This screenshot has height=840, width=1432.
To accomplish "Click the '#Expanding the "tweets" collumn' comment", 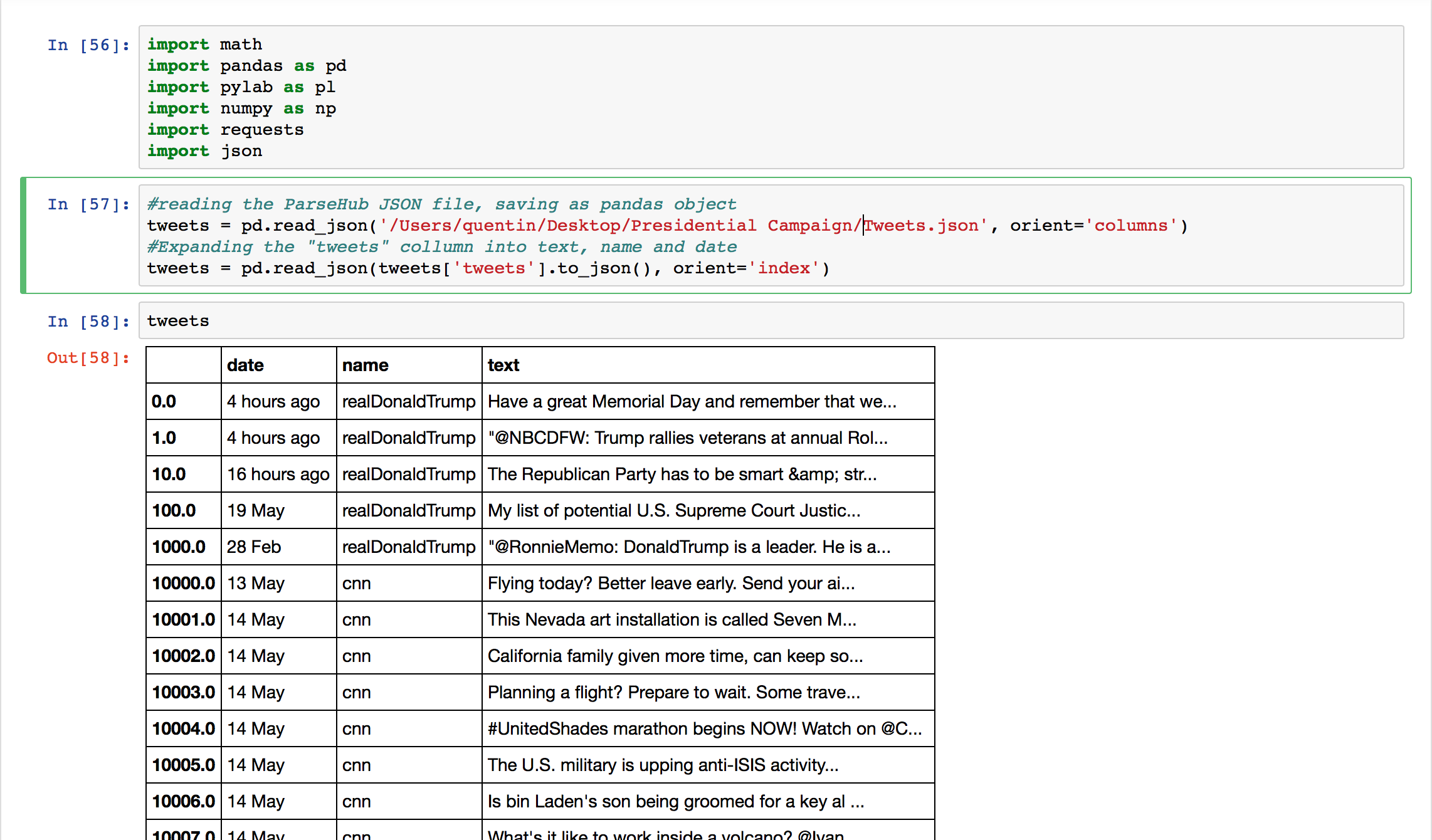I will pos(442,247).
